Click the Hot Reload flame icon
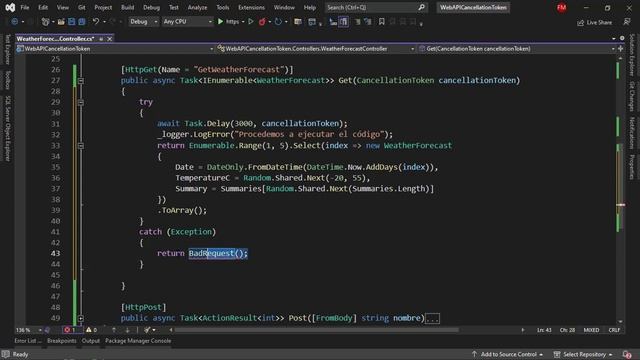This screenshot has width=640, height=360. tap(262, 22)
